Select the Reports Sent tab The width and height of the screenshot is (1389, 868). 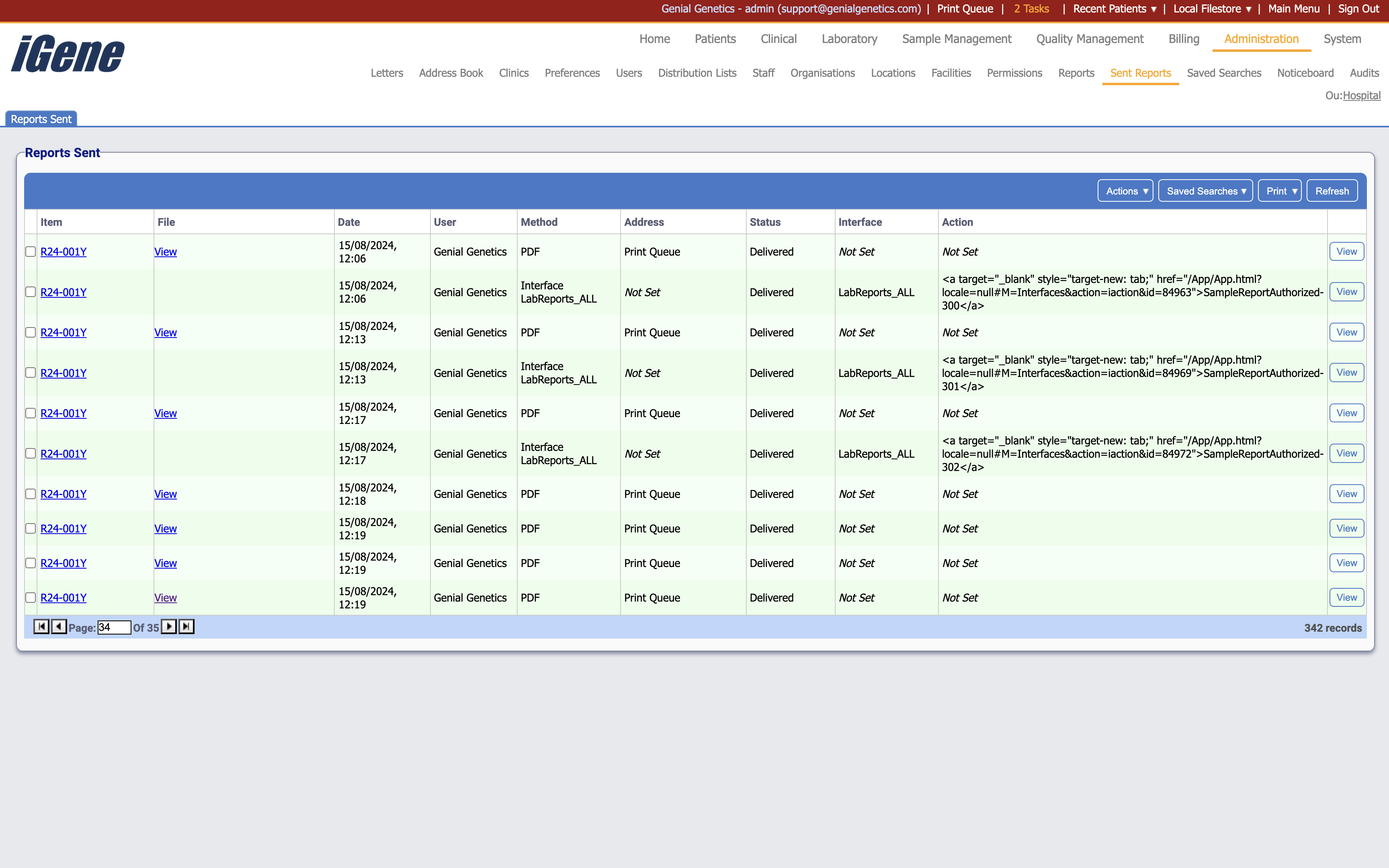click(x=41, y=119)
